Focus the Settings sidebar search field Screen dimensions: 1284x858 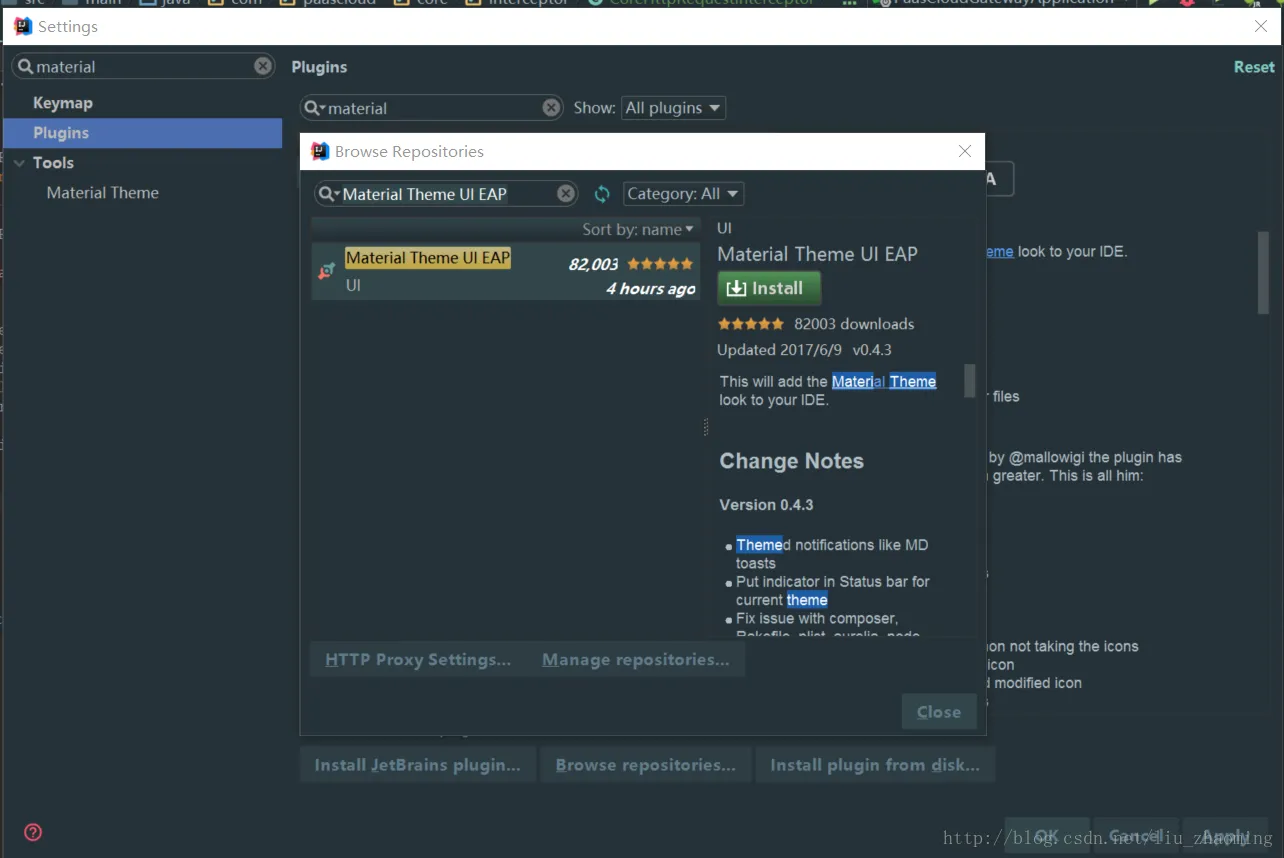point(143,66)
